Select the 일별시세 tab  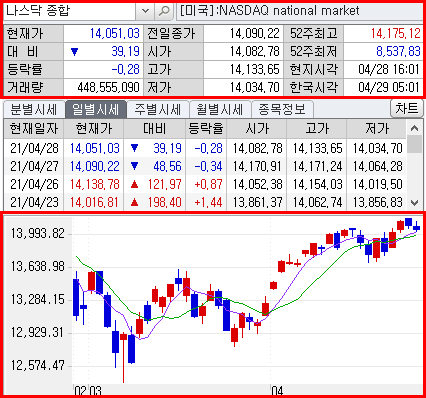tap(96, 109)
